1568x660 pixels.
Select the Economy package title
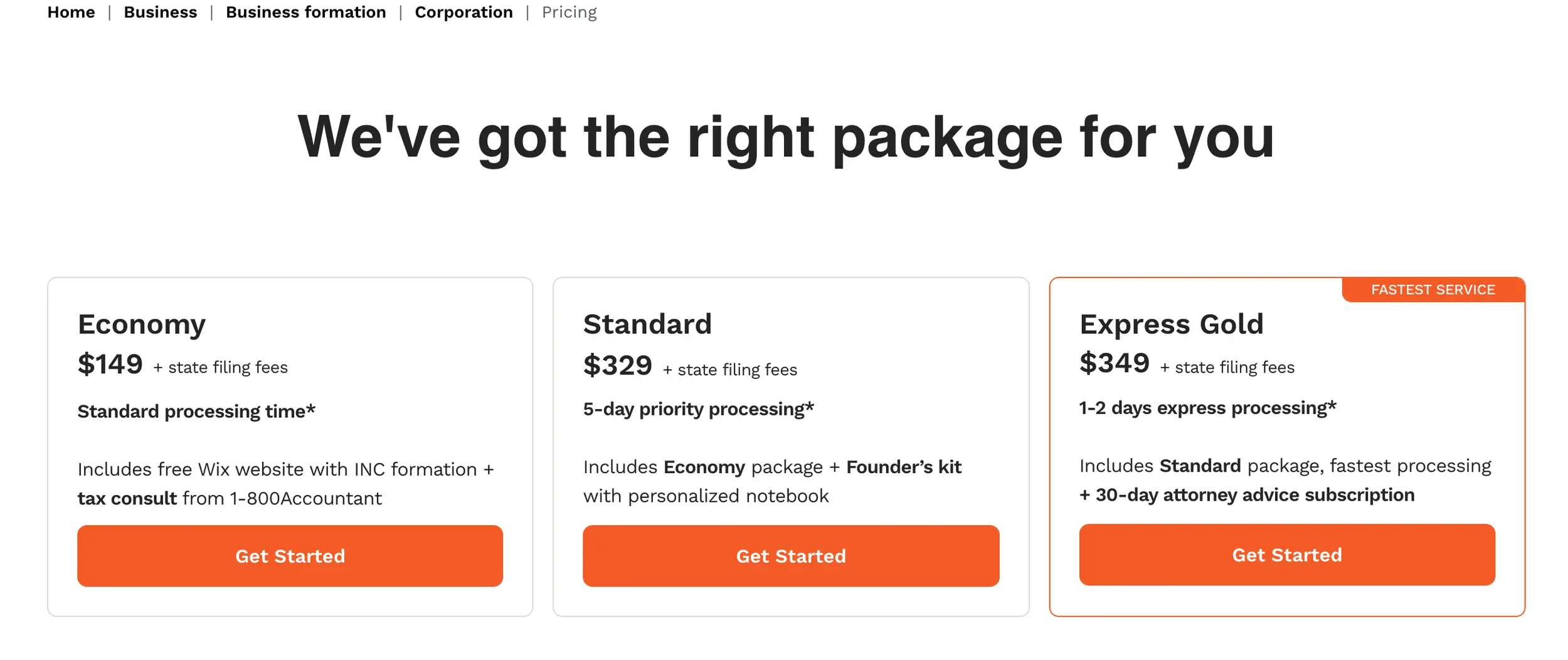tap(141, 324)
